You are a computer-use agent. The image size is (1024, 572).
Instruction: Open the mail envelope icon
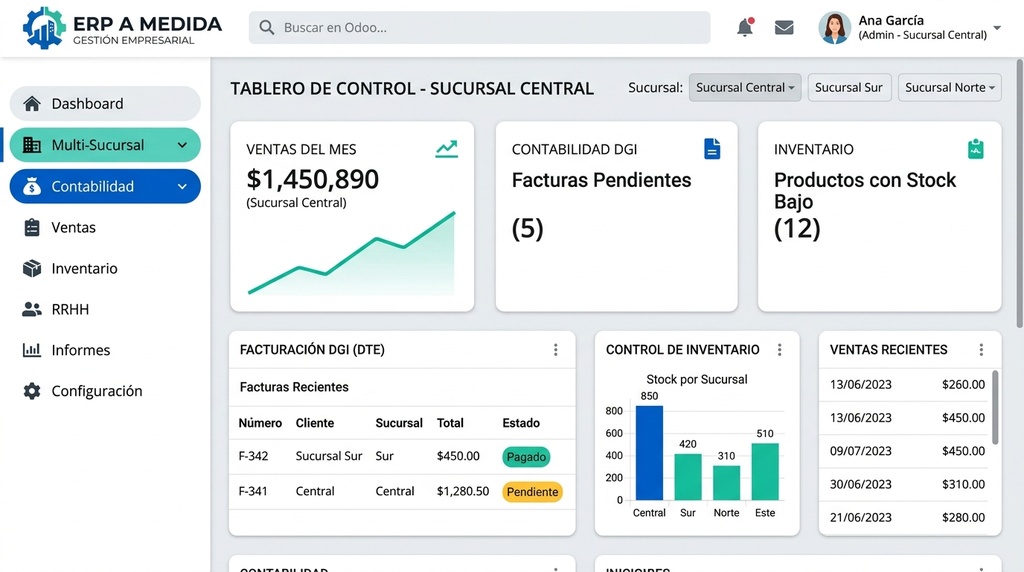(x=784, y=27)
